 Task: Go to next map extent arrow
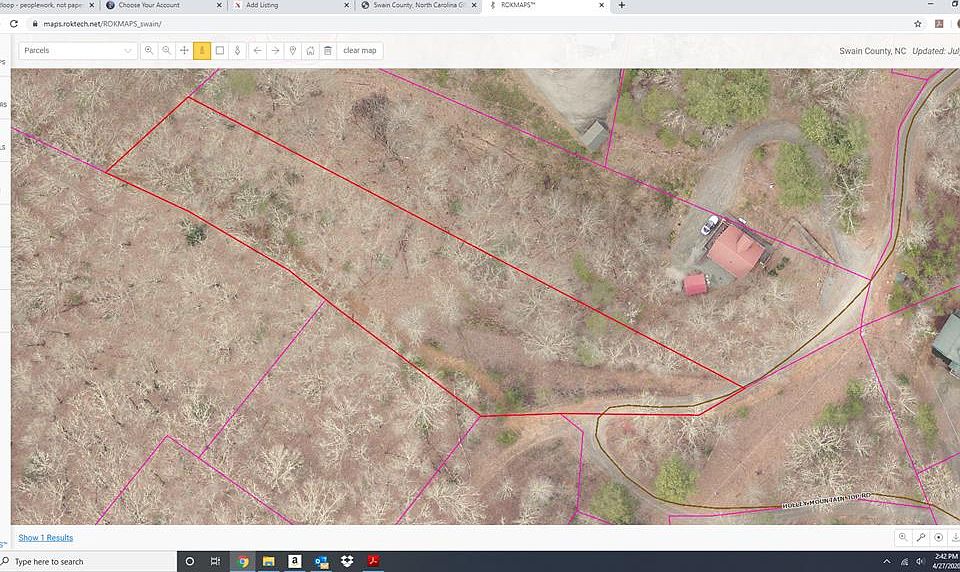[x=276, y=51]
